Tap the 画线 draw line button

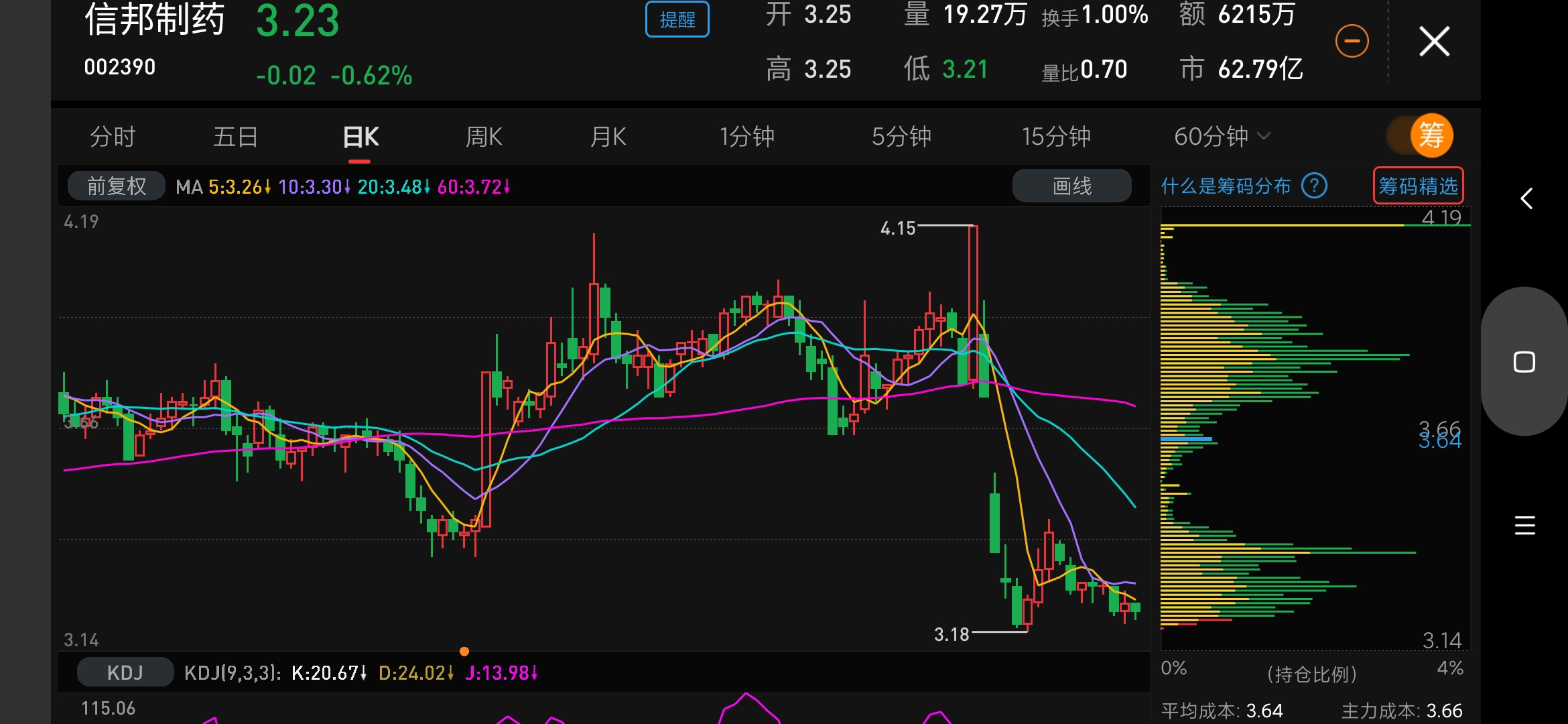coord(1071,186)
